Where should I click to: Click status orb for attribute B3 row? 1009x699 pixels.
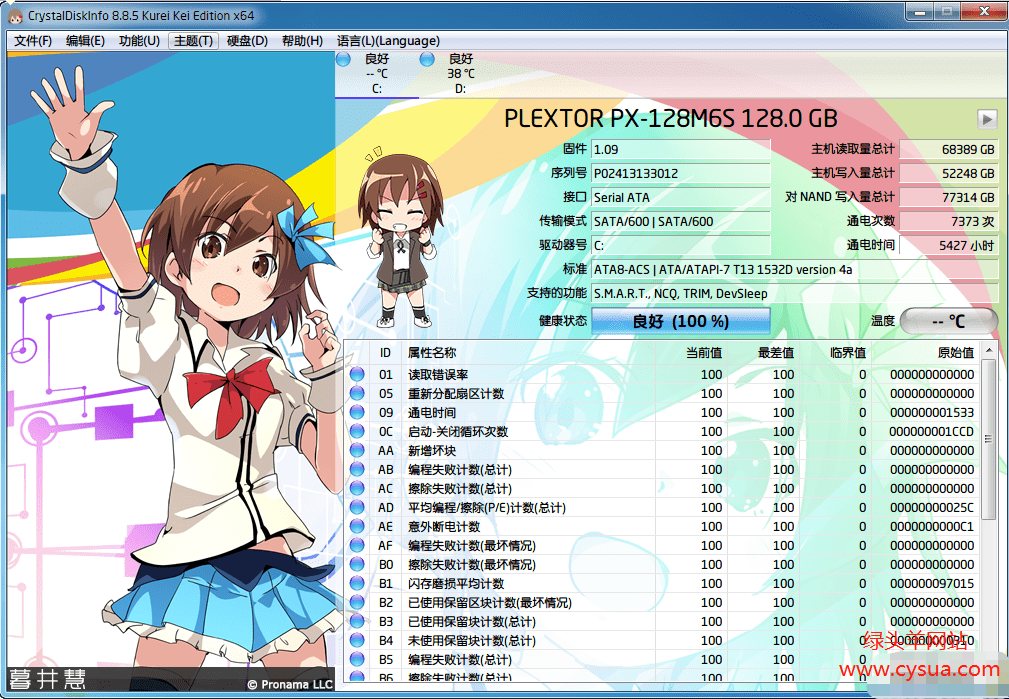pyautogui.click(x=357, y=621)
